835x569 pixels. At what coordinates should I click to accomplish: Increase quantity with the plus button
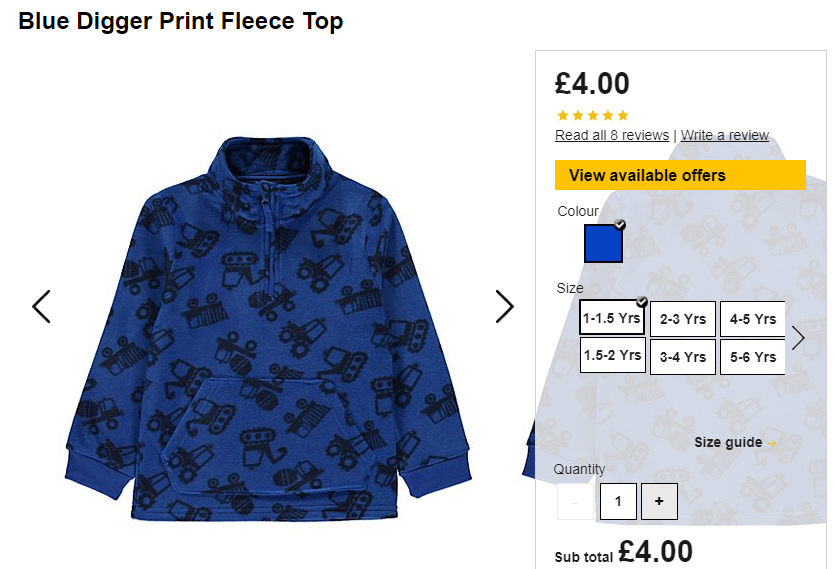[659, 501]
